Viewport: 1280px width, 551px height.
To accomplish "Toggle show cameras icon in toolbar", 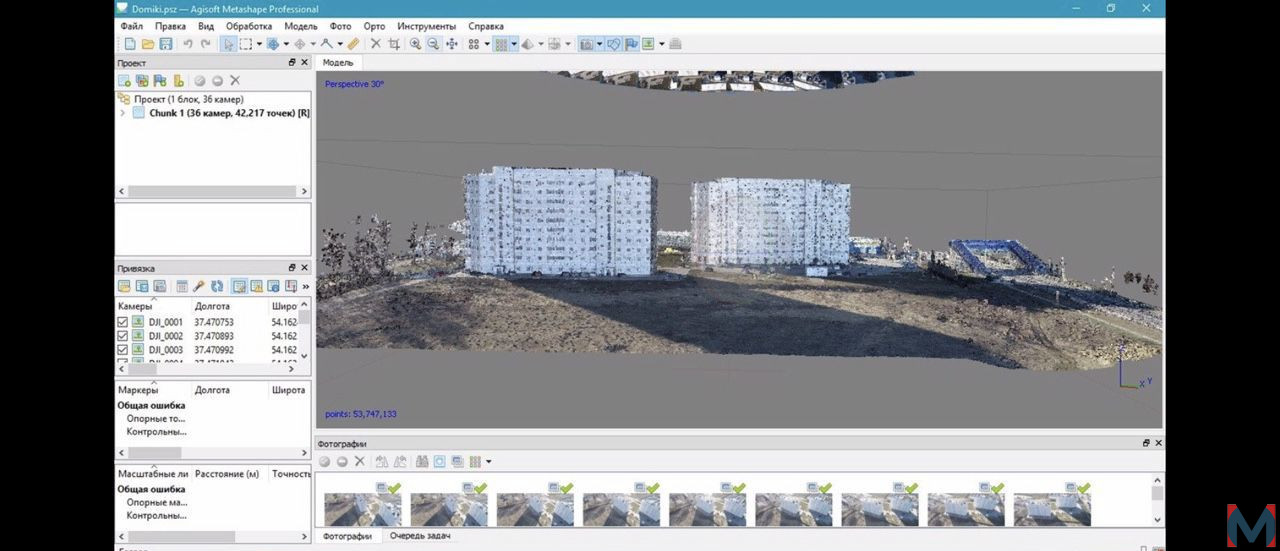I will click(586, 44).
